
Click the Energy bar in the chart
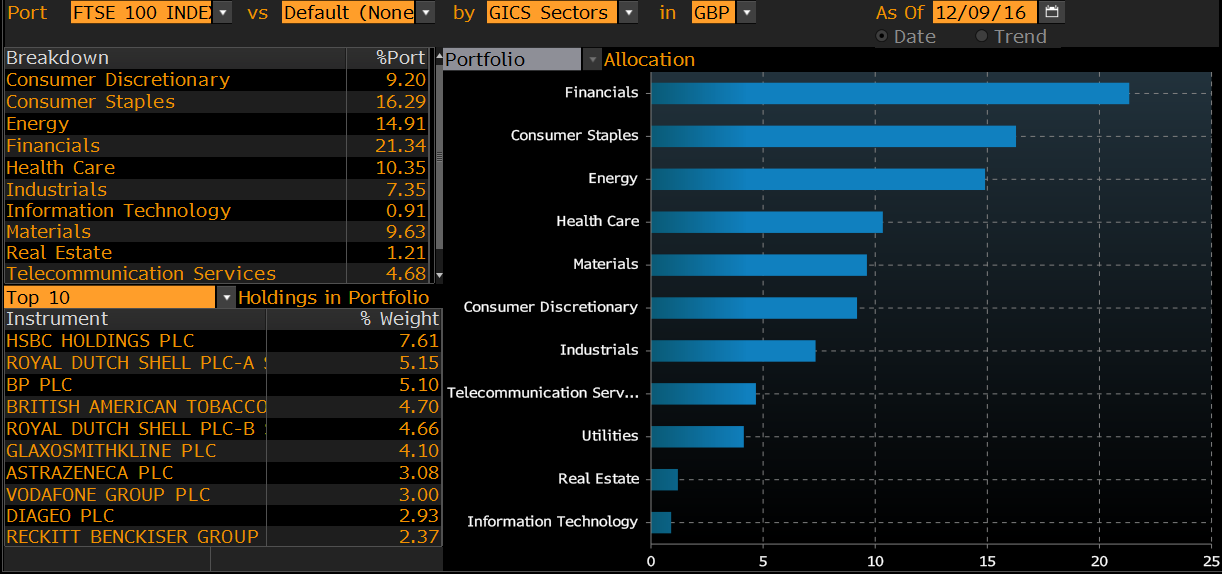coord(818,179)
